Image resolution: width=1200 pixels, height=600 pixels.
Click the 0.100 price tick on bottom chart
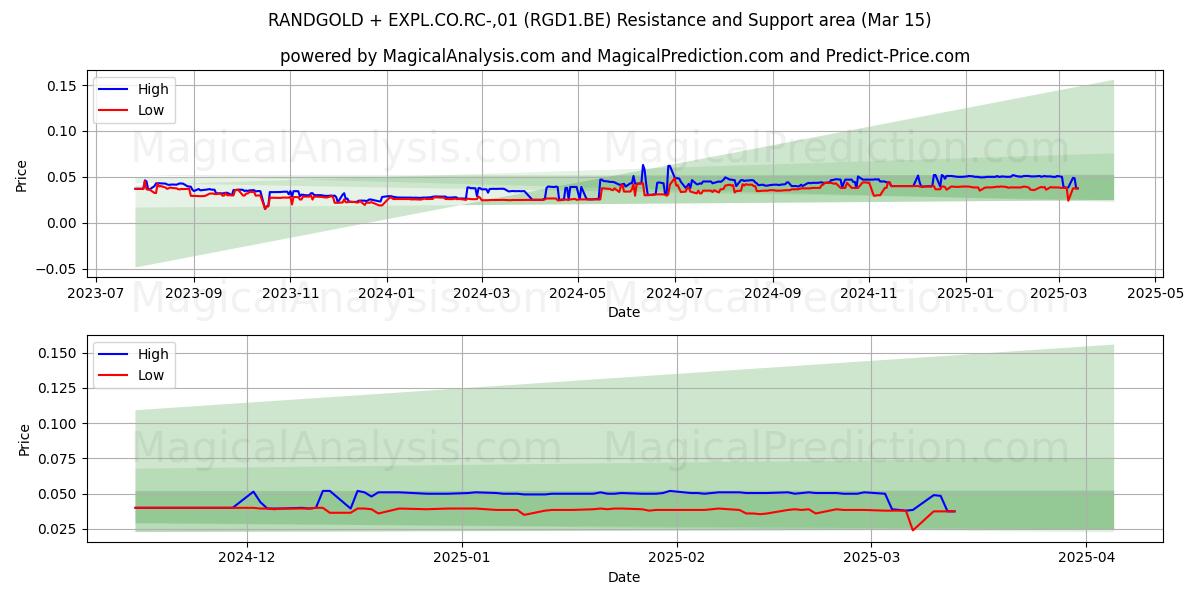pos(60,424)
